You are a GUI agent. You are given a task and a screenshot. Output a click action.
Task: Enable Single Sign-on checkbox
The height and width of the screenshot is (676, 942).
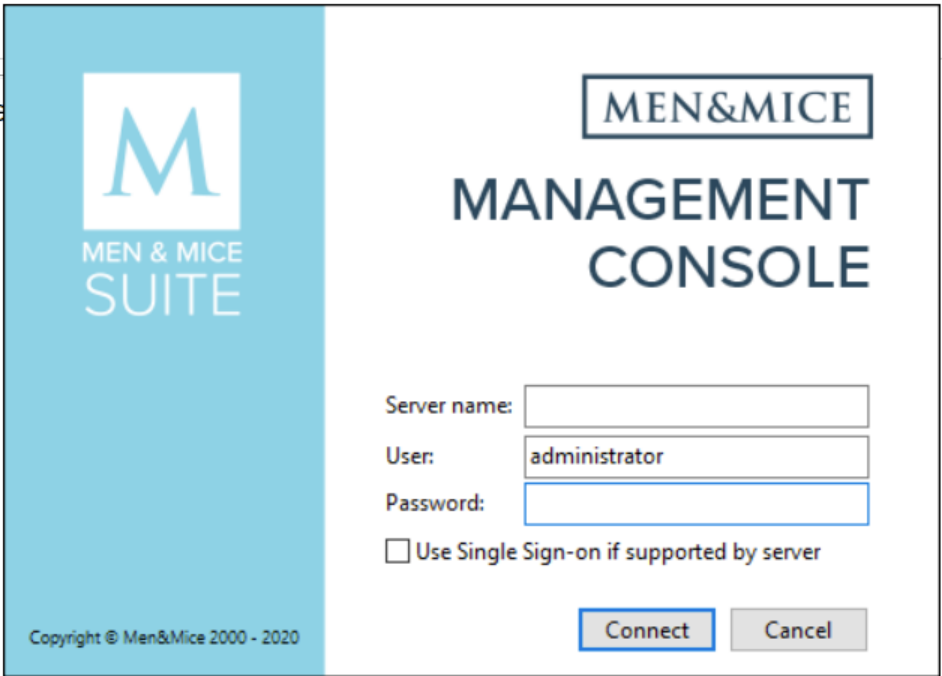pos(398,552)
